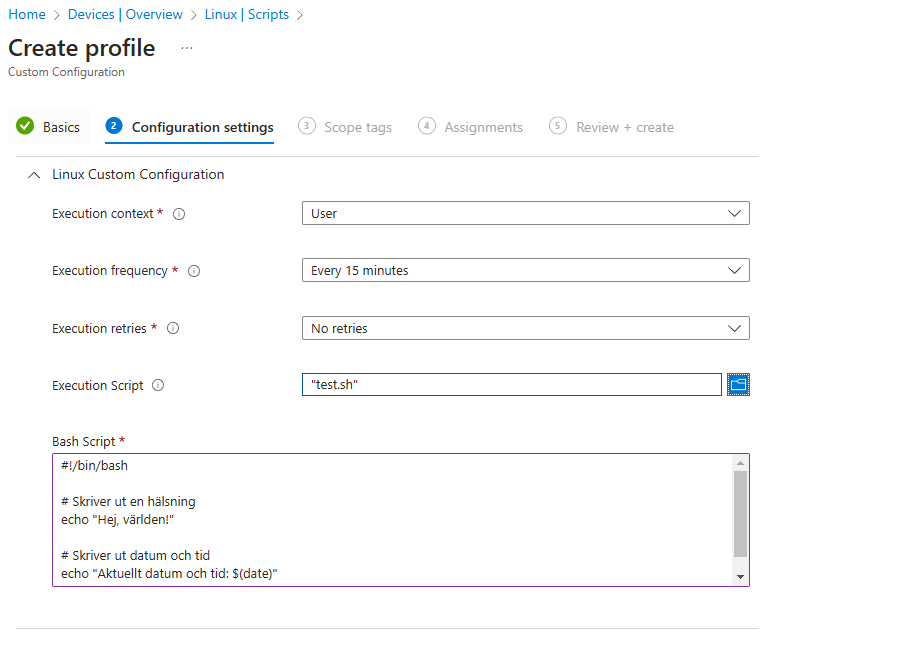Viewport: 901px width, 662px height.
Task: Click the info icon beside Execution frequency
Action: [x=194, y=271]
